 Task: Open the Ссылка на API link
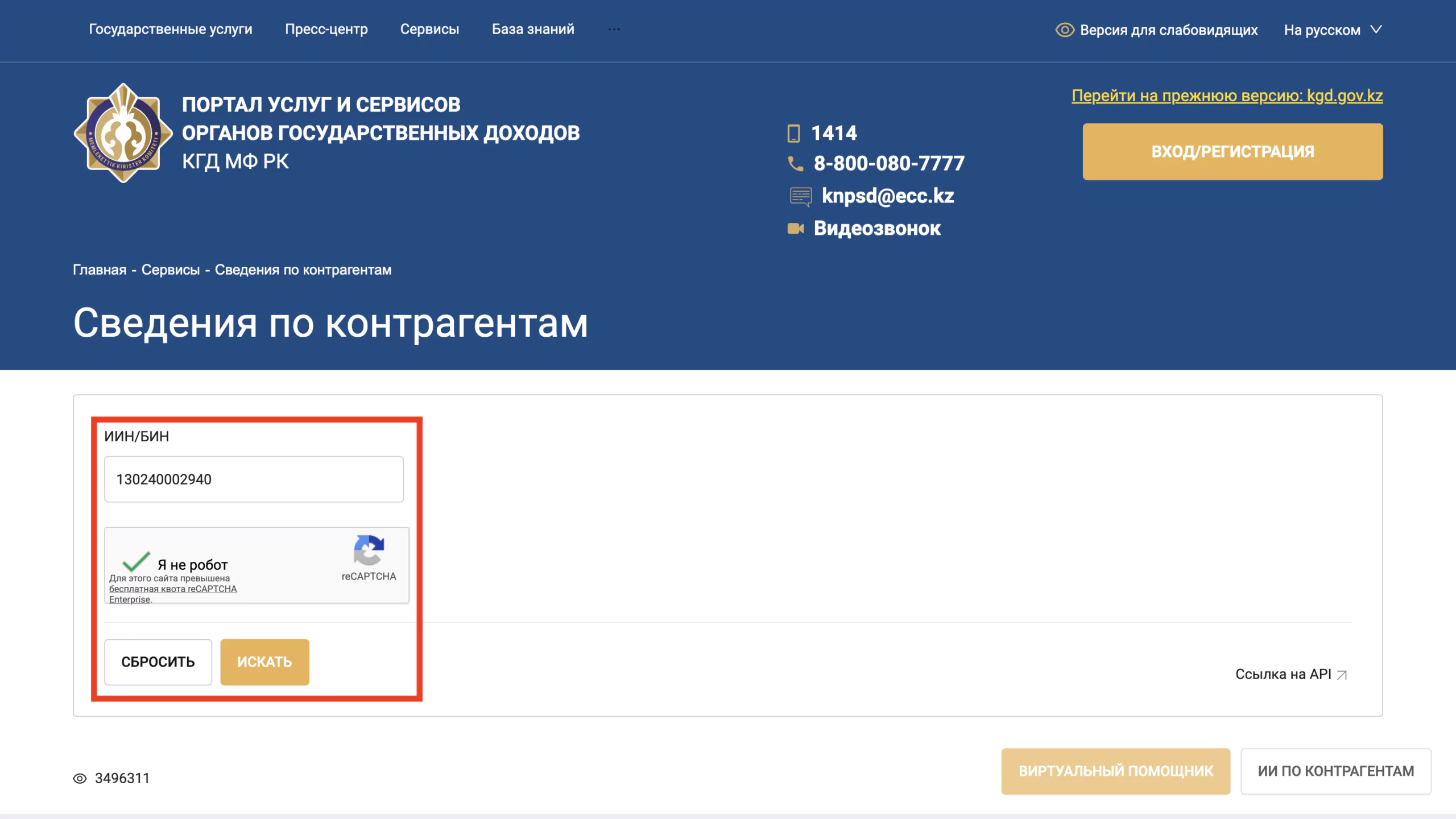click(x=1283, y=675)
